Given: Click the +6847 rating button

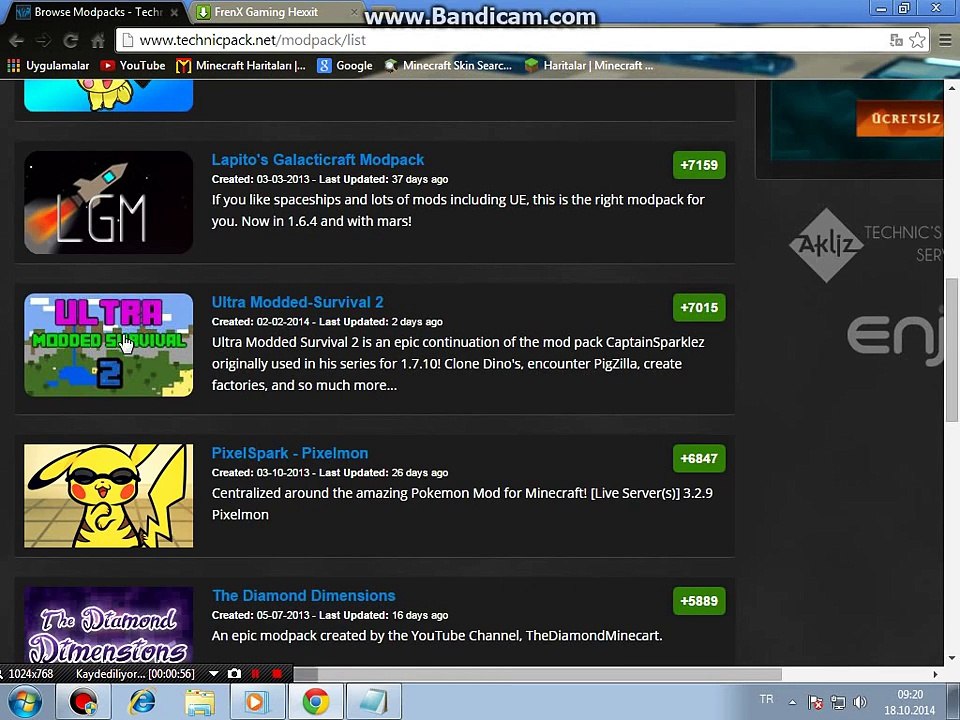Looking at the screenshot, I should [x=699, y=459].
